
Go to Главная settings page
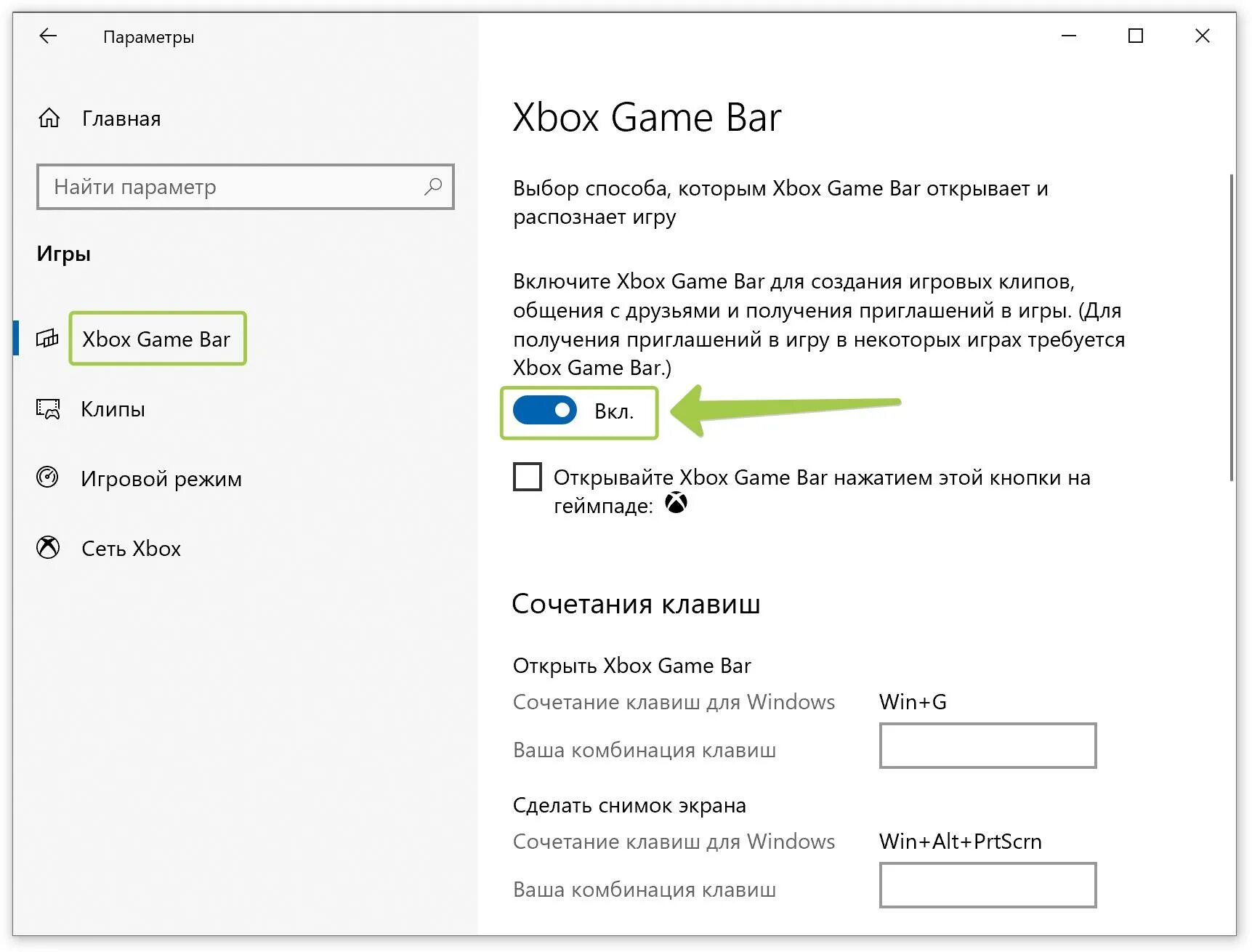[121, 118]
